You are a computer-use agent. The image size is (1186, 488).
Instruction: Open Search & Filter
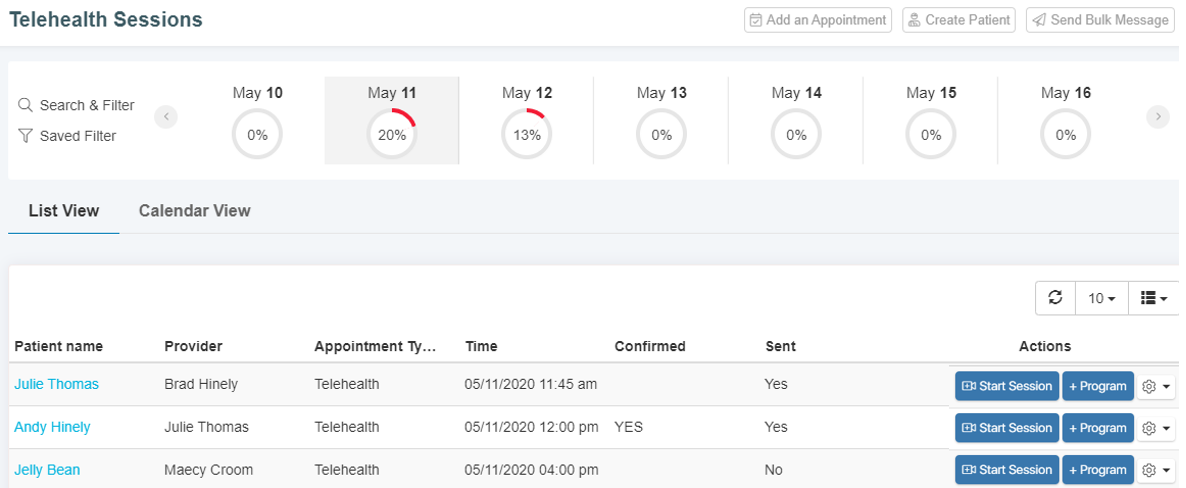pos(76,105)
